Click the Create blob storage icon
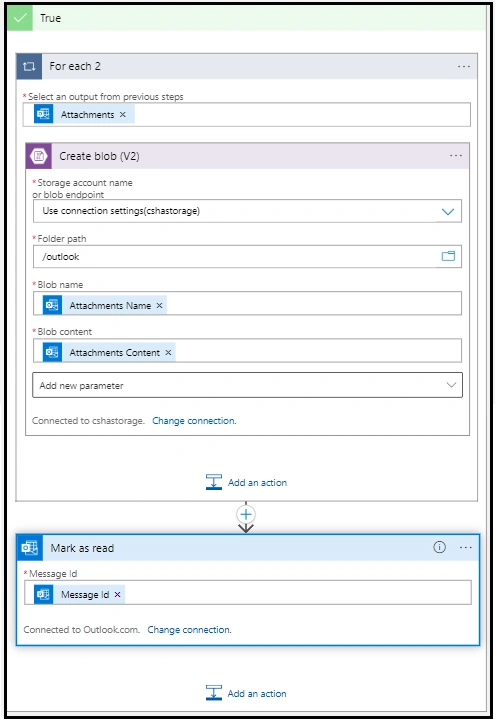The height and width of the screenshot is (722, 496). pyautogui.click(x=39, y=156)
